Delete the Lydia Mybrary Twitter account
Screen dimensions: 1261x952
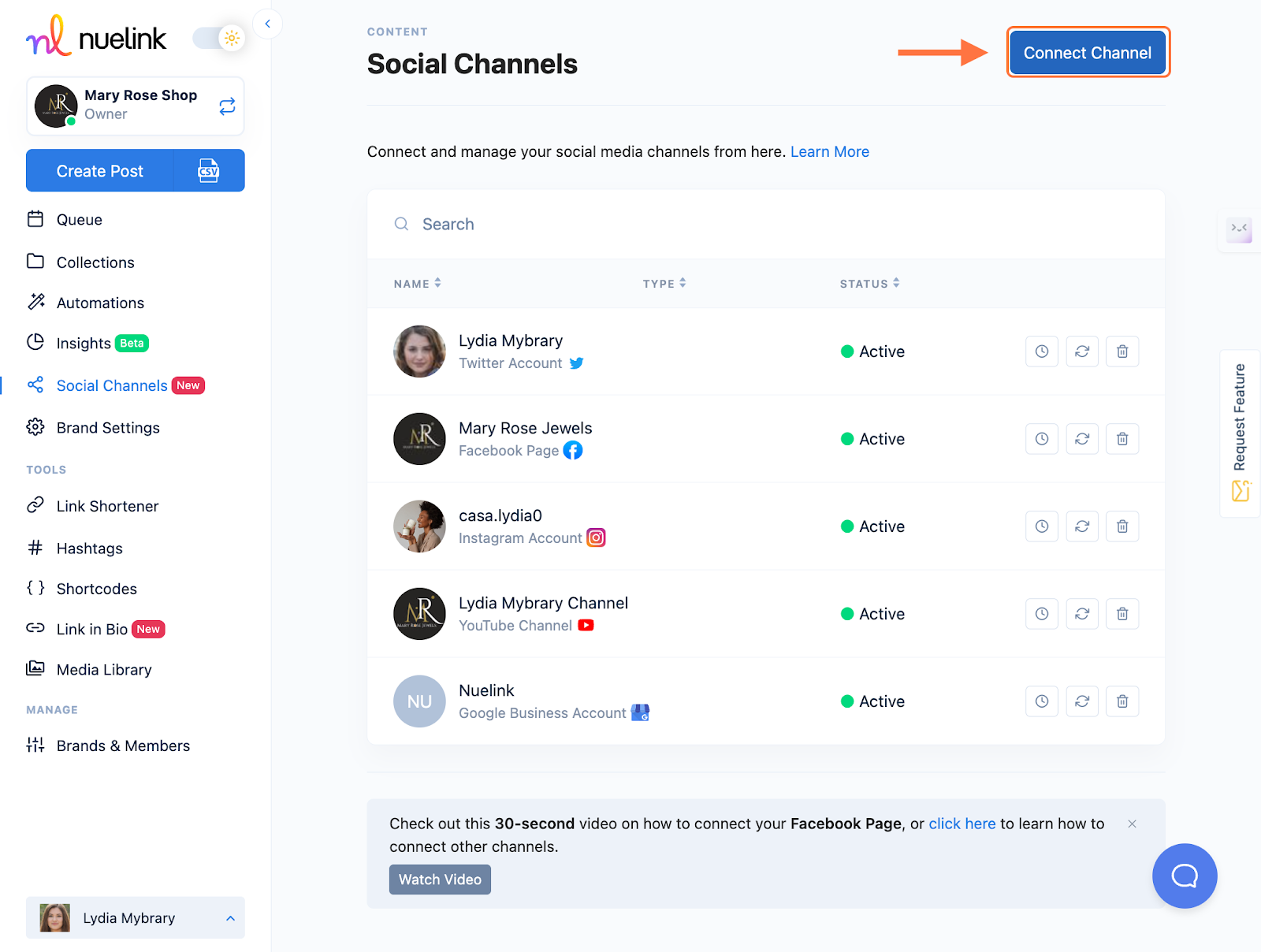(x=1122, y=351)
